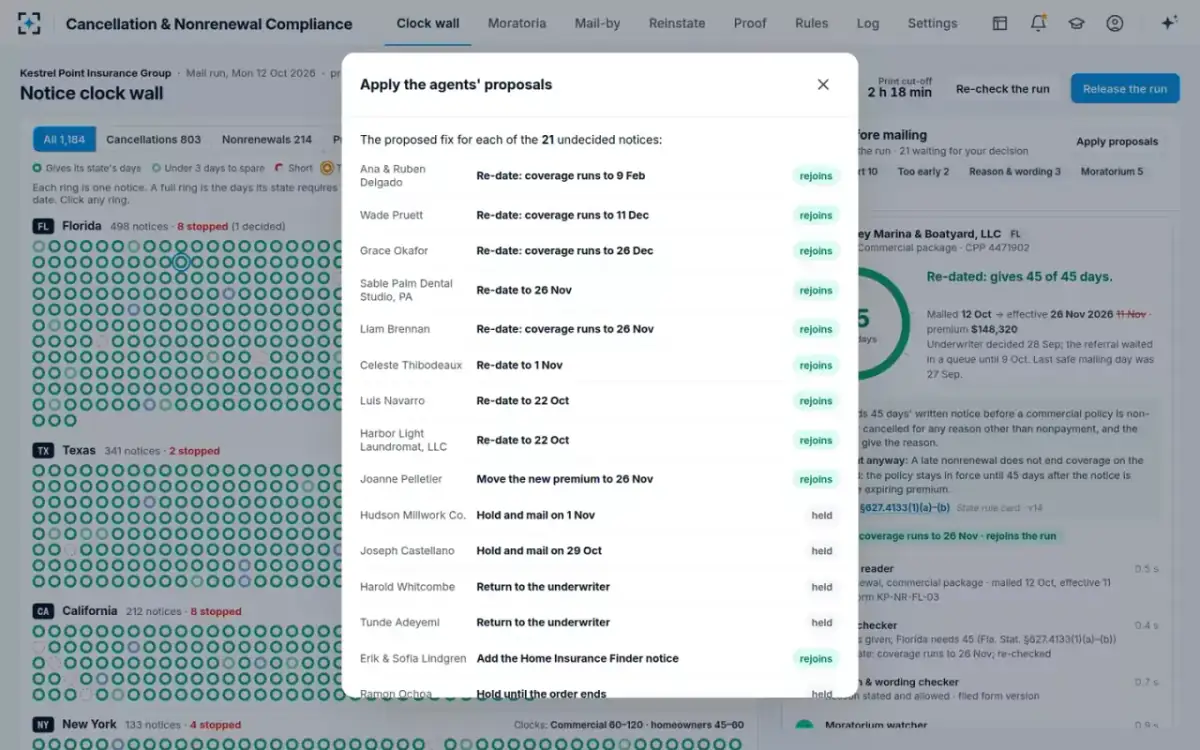Click the rejoins chip on Celeste Thibodeaux's row
This screenshot has height=750, width=1200.
(816, 365)
